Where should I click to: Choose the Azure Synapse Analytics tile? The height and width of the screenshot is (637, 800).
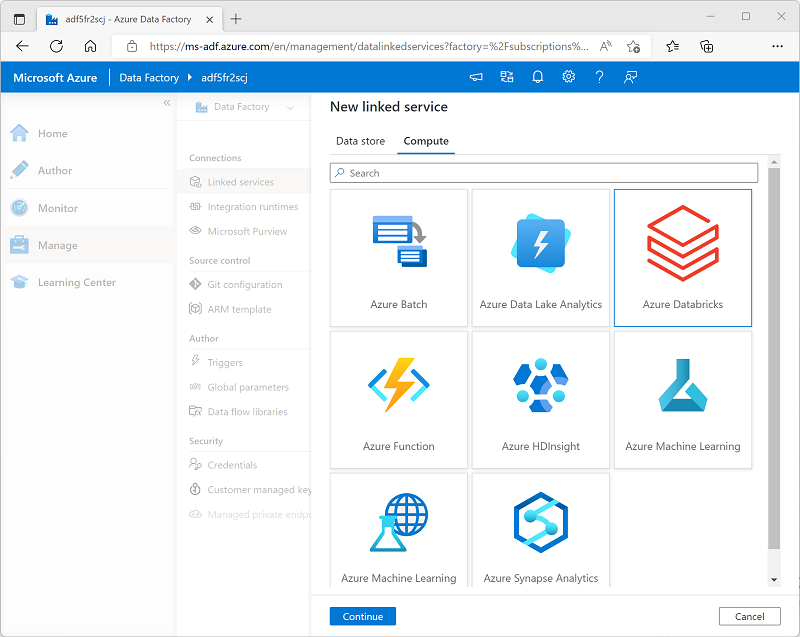coord(540,530)
